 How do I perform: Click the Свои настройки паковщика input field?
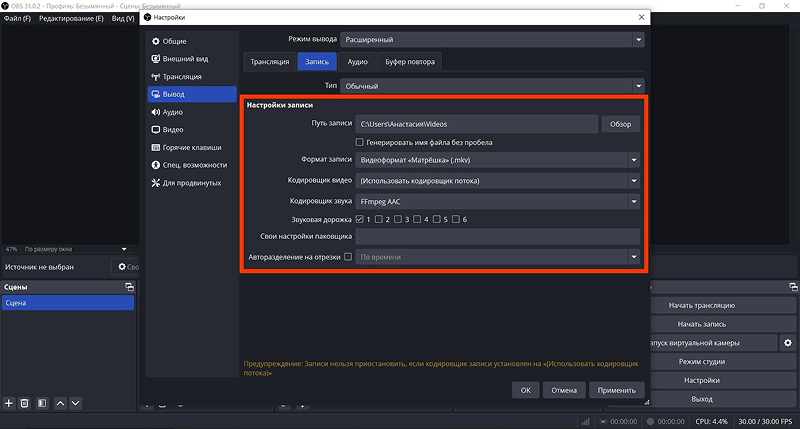point(497,236)
